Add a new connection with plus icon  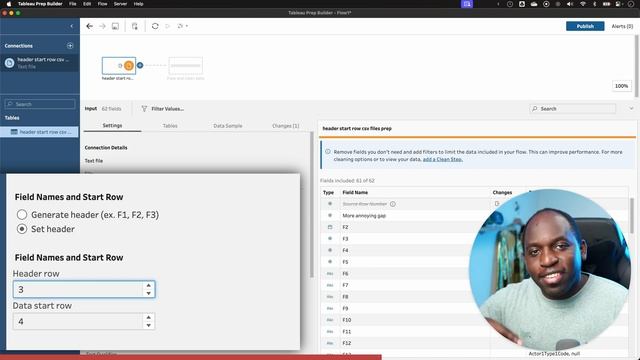click(x=70, y=46)
